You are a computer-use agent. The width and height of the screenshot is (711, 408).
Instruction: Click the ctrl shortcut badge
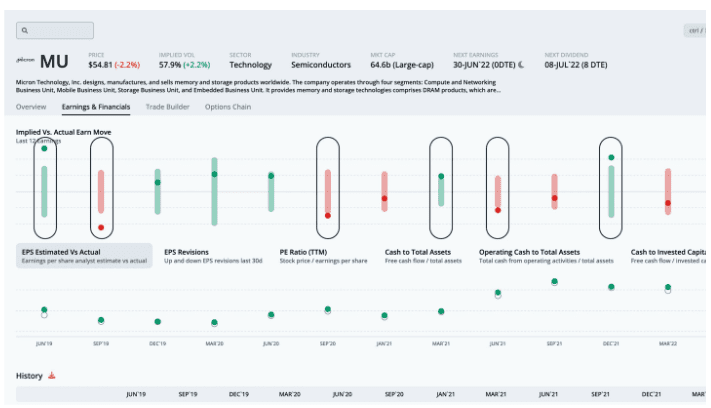click(694, 31)
